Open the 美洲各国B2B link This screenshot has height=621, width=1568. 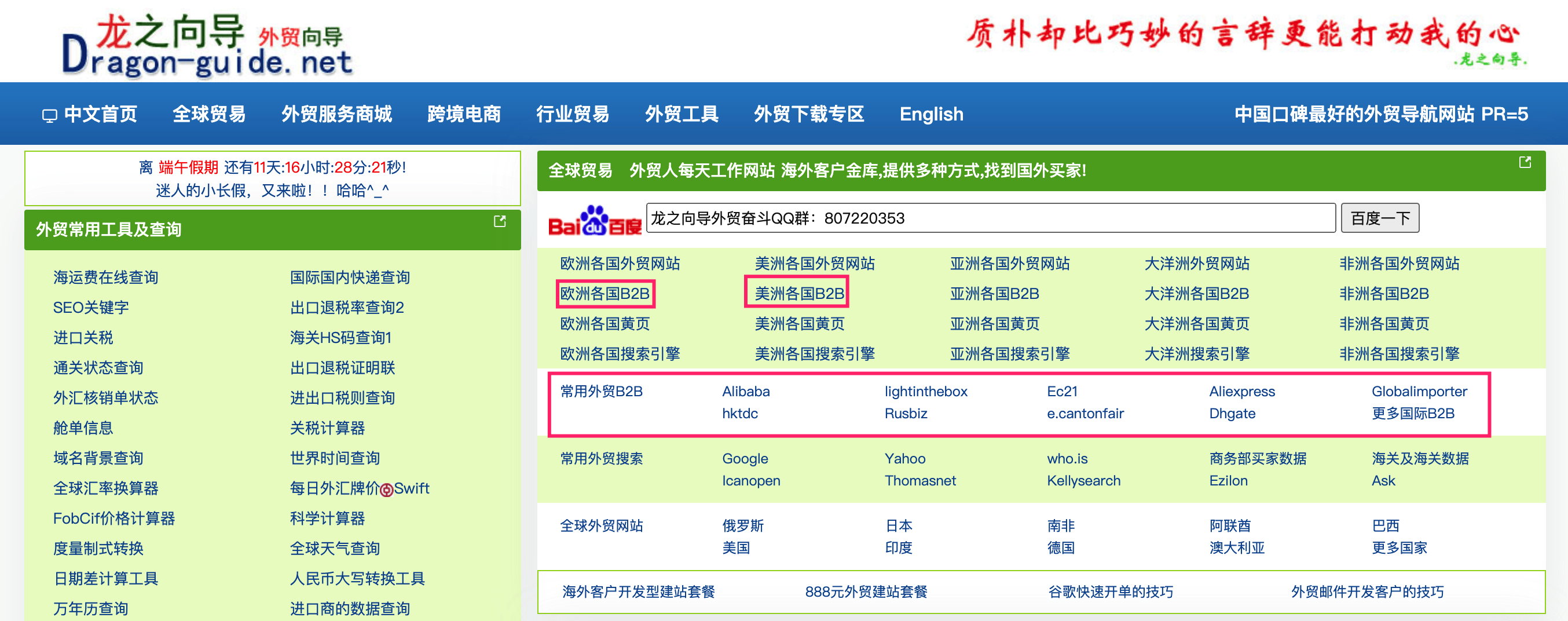point(799,294)
